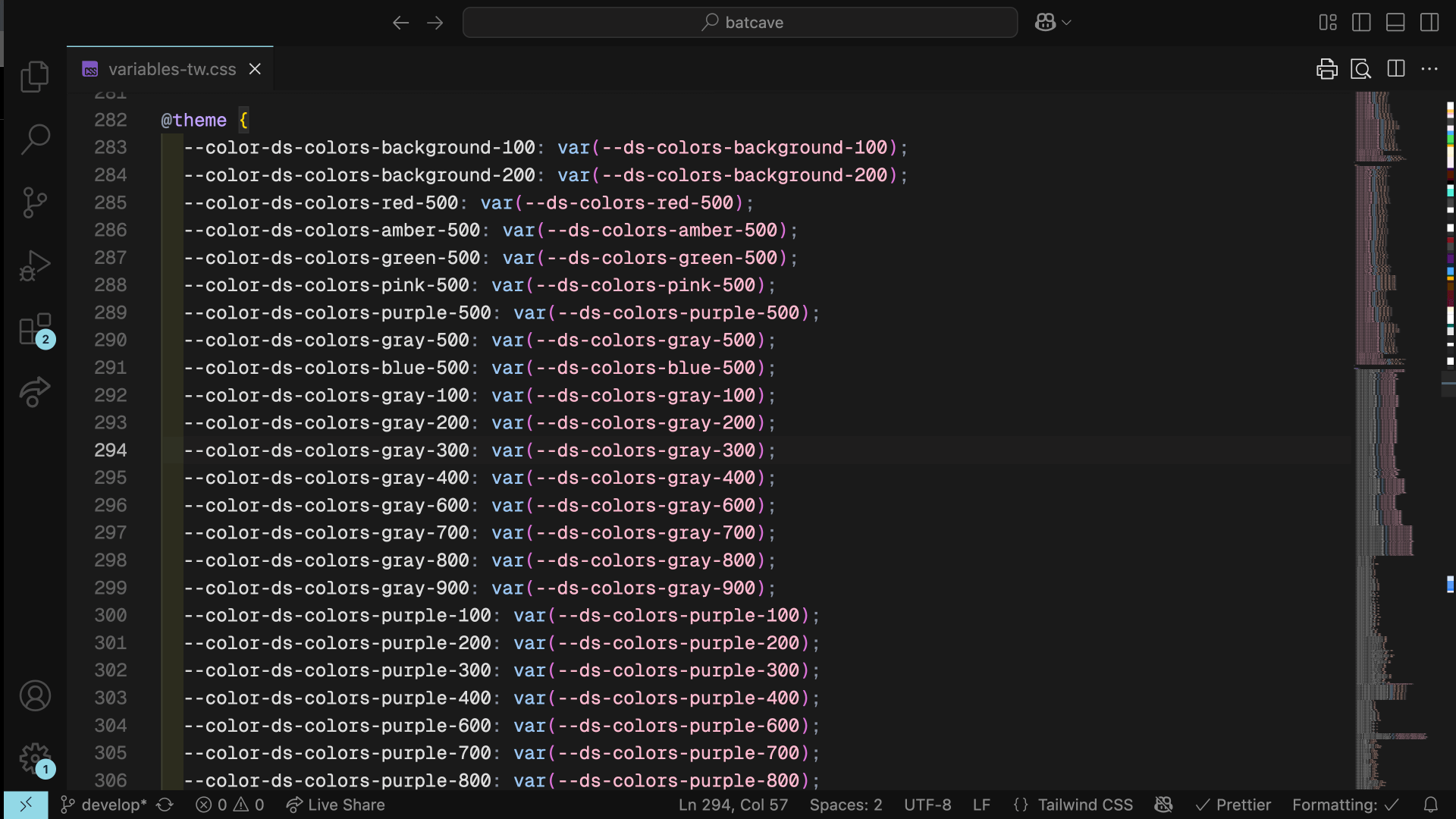Click the opening brace after @theme
The height and width of the screenshot is (819, 1456).
pyautogui.click(x=243, y=120)
